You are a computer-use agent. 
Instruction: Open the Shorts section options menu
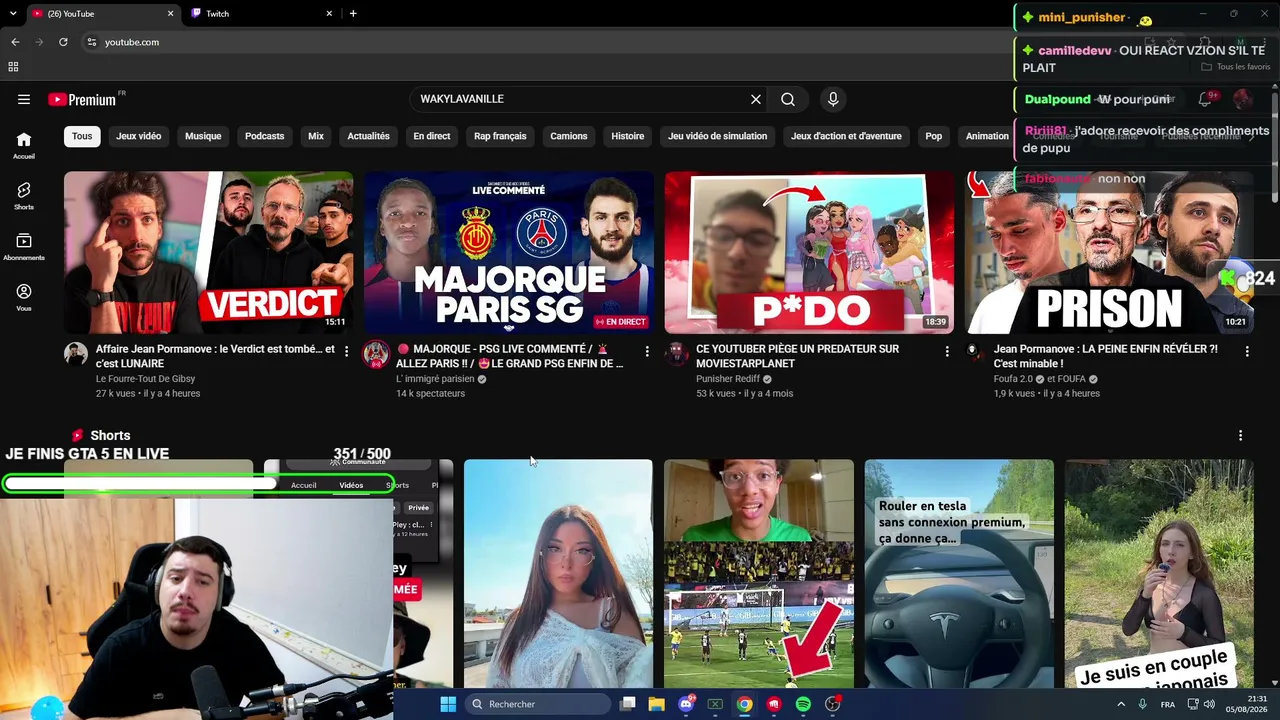click(1241, 436)
